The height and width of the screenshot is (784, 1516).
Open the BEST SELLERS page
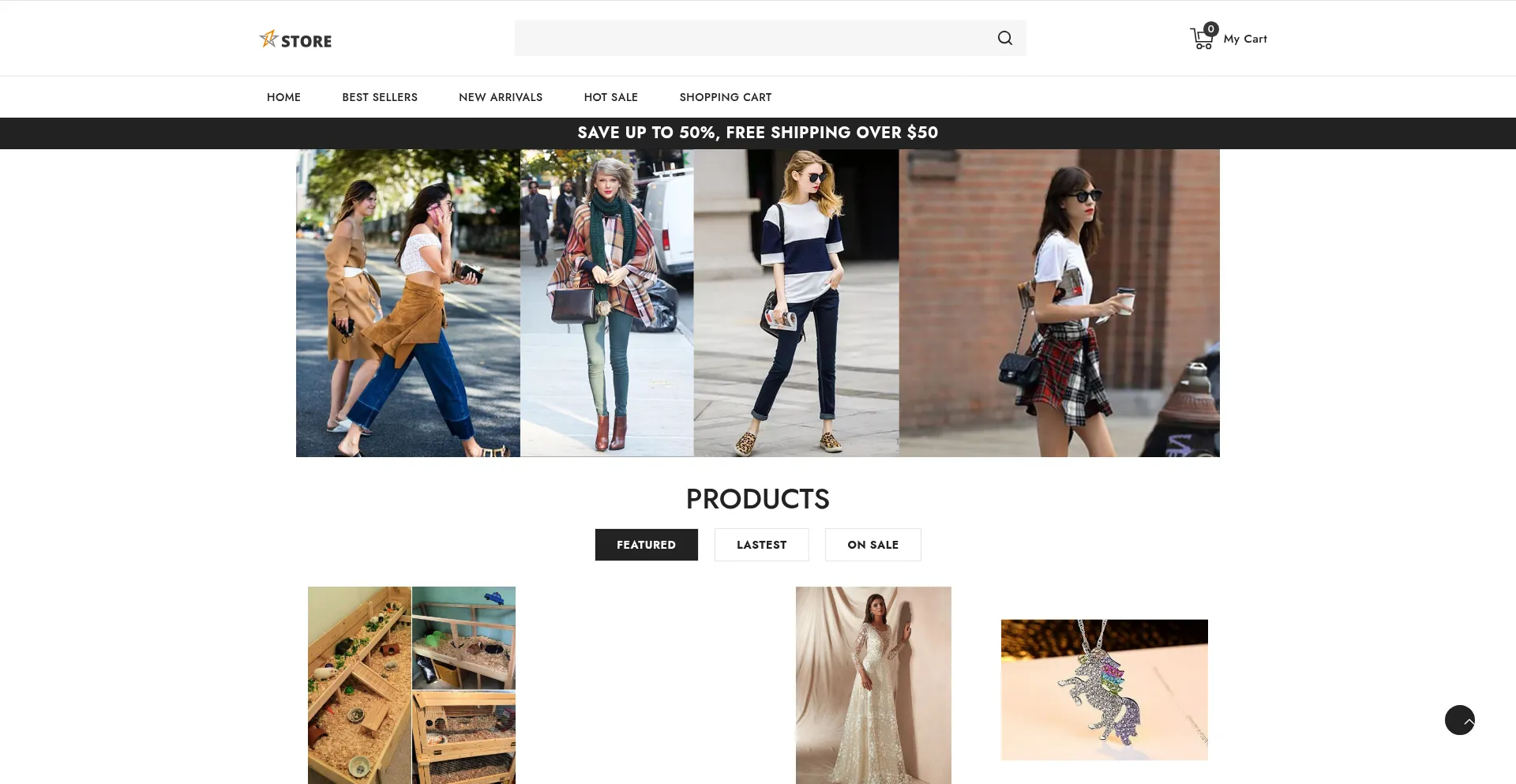(380, 97)
